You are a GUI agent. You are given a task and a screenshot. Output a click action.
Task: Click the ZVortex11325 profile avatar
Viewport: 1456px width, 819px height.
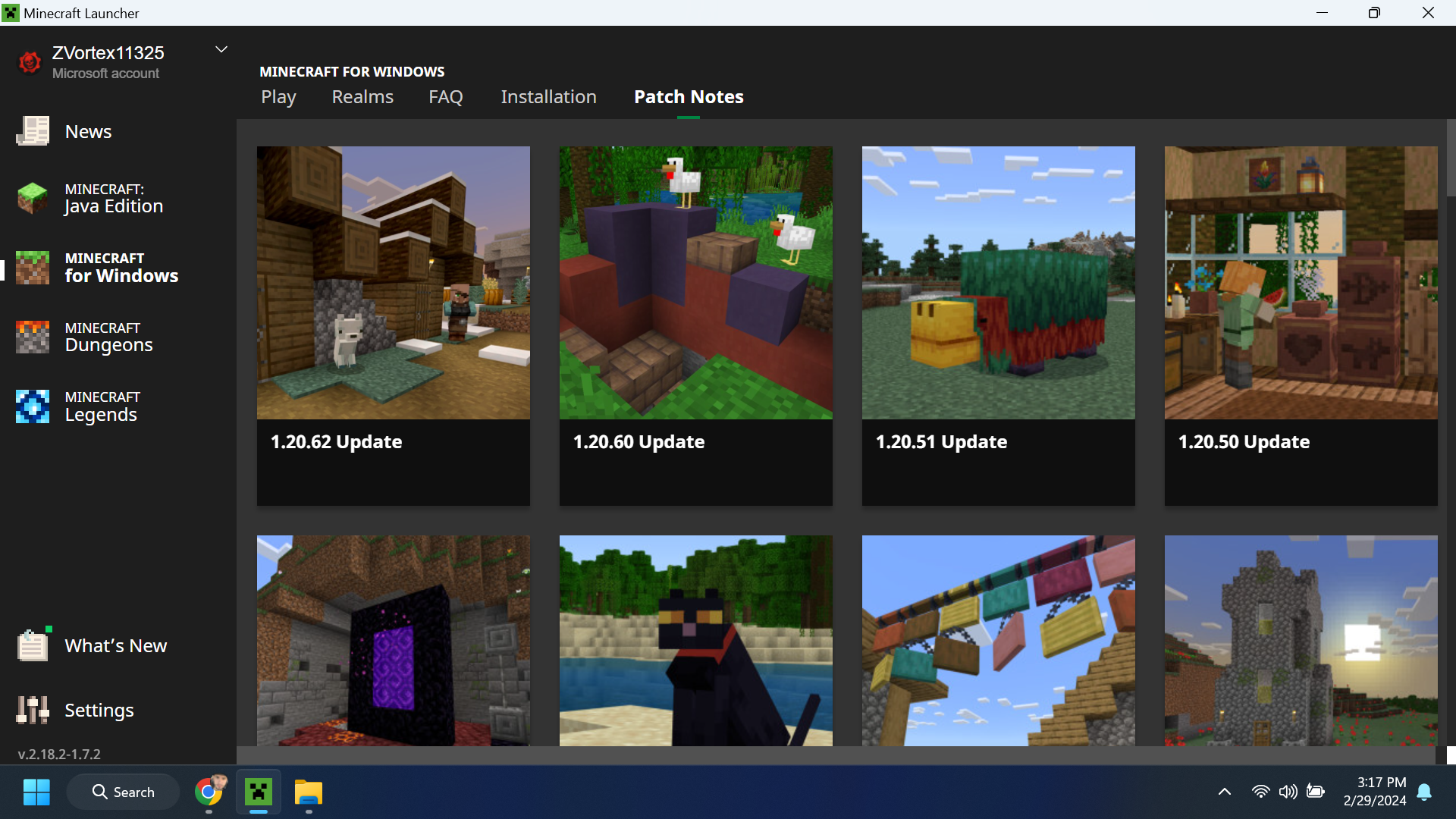click(x=30, y=62)
